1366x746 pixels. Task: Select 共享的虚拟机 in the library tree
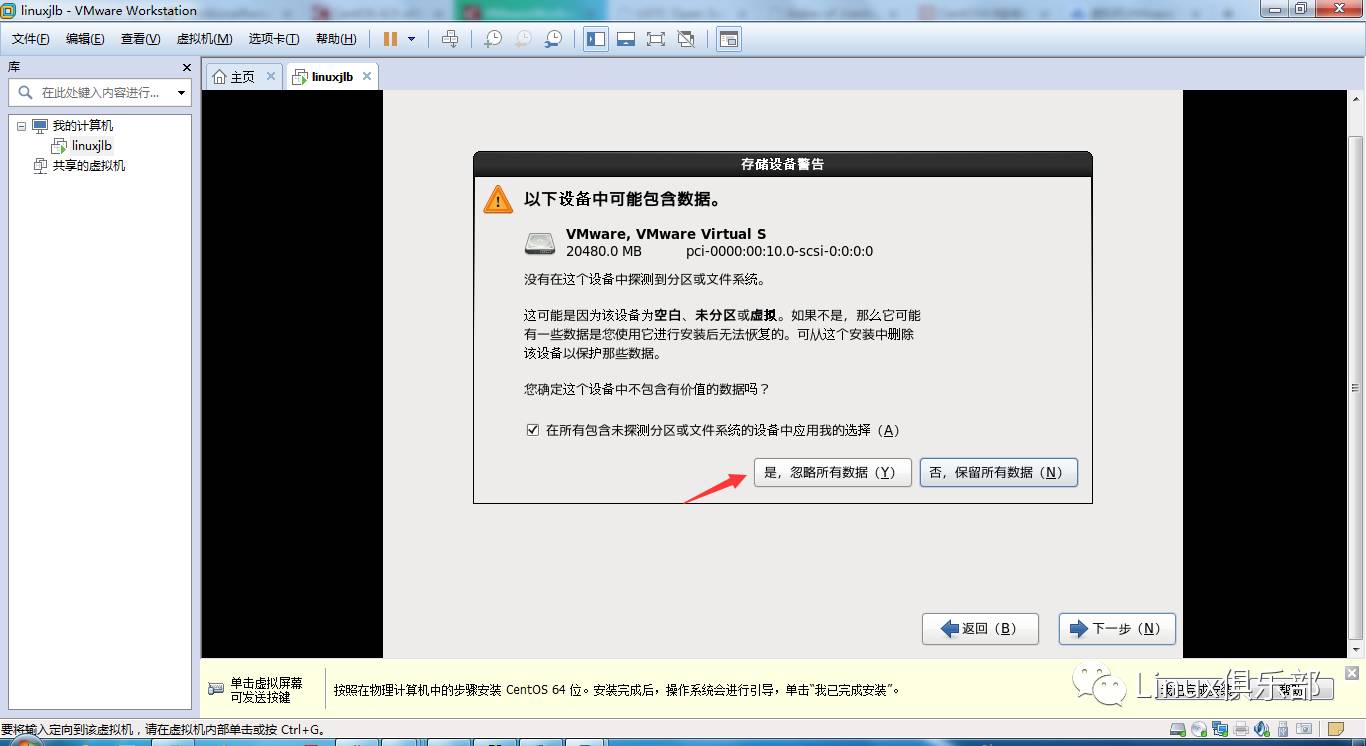point(89,166)
